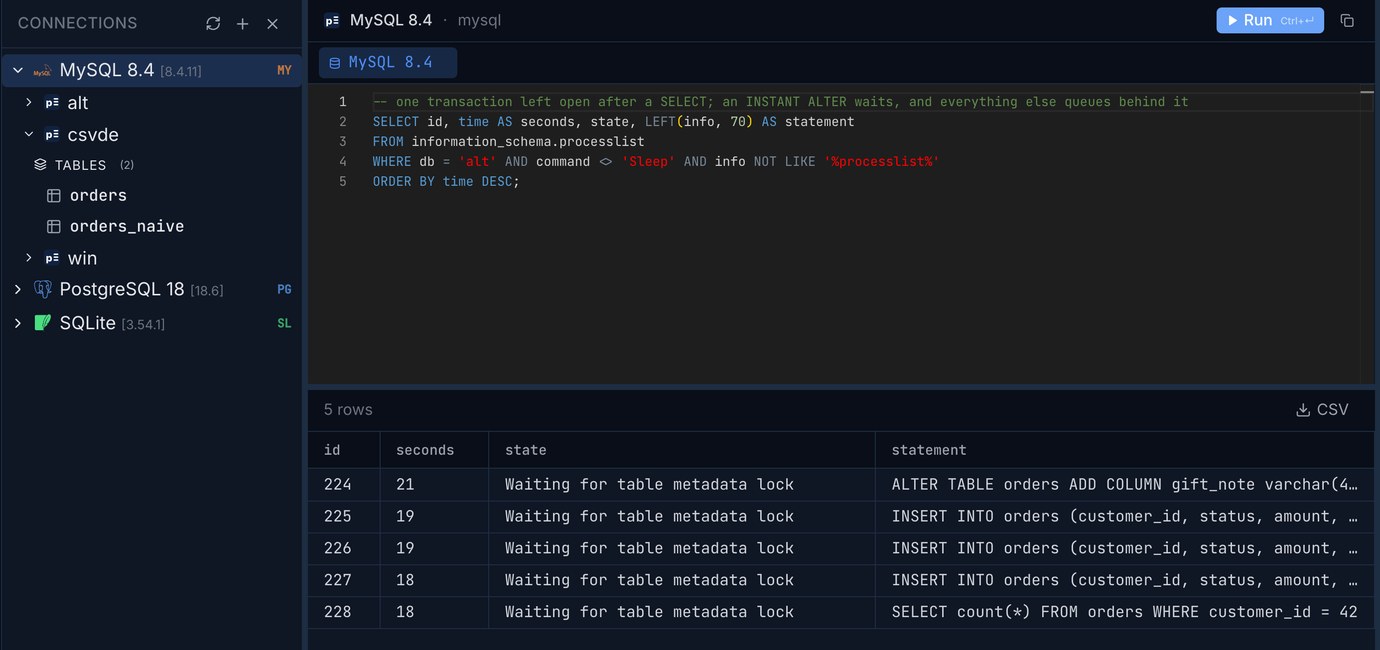Viewport: 1380px width, 650px height.
Task: Click the 21 seconds cell
Action: (434, 484)
